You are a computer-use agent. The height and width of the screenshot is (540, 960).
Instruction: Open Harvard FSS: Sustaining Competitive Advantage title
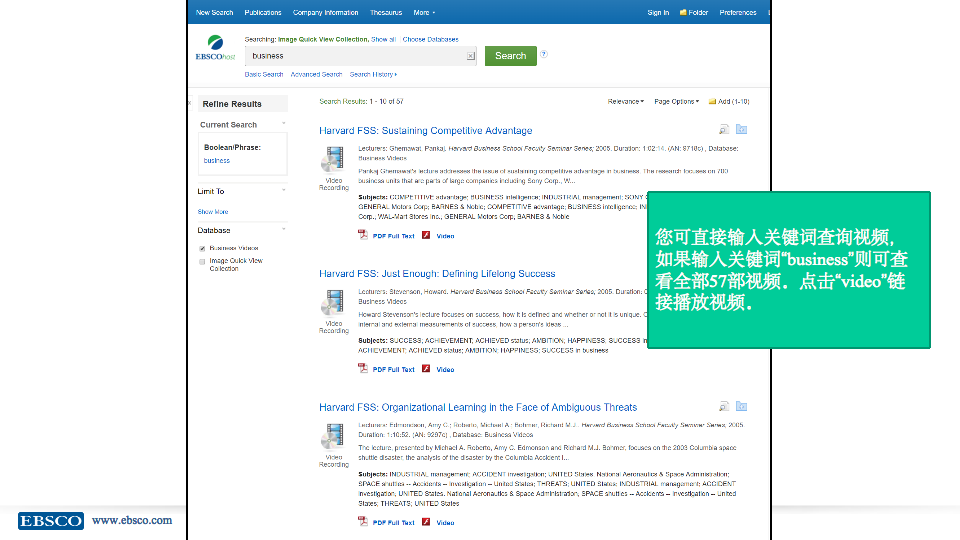(x=426, y=130)
